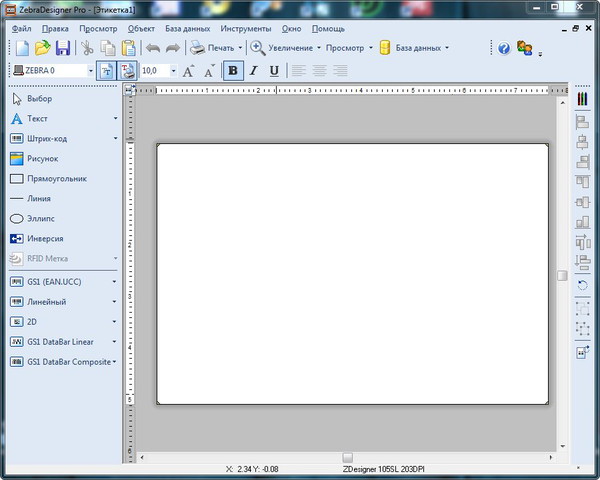Click the База данных toolbar button
Image resolution: width=600 pixels, height=480 pixels.
point(415,48)
